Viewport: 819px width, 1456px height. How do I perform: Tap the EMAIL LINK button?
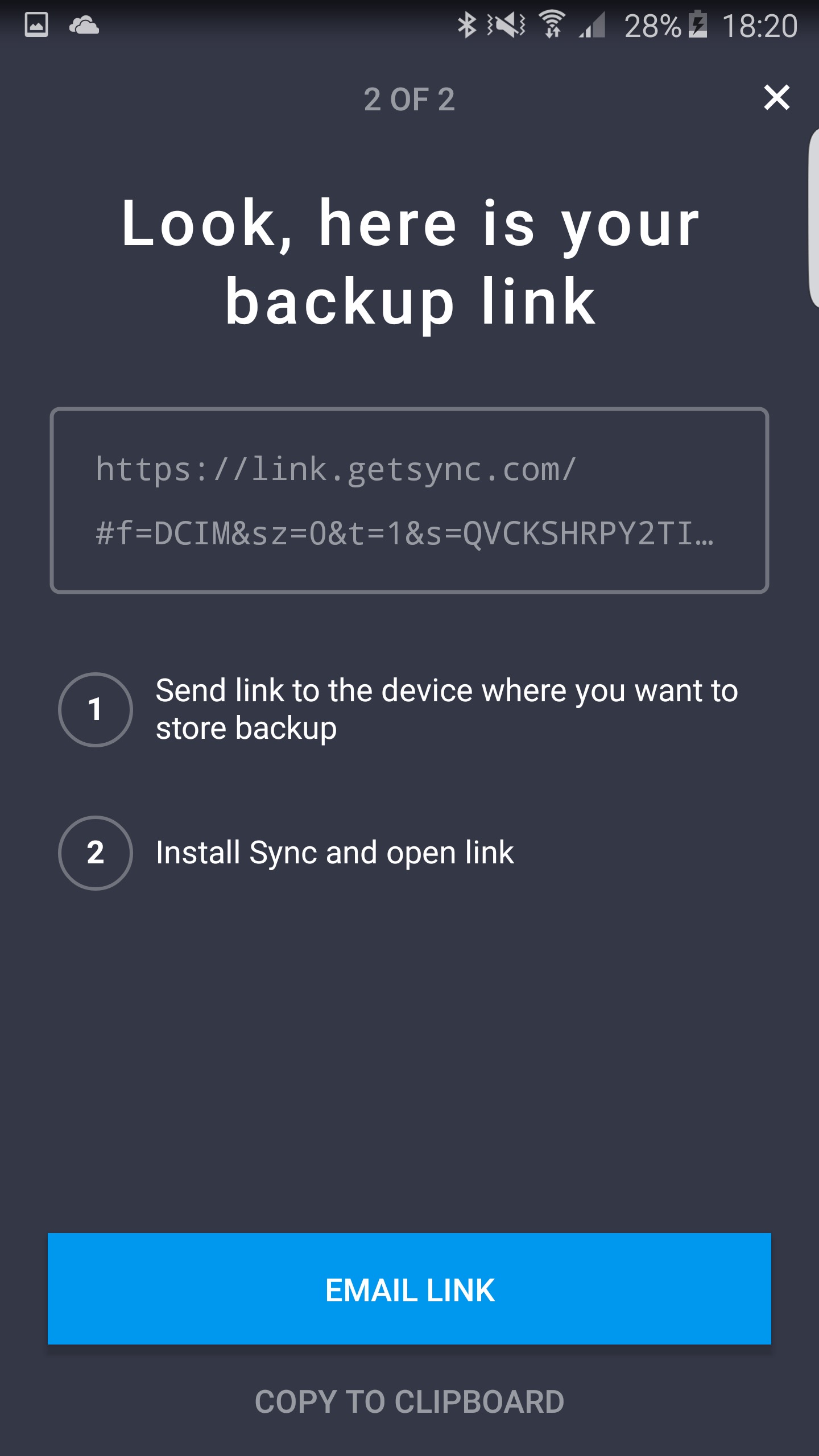[x=409, y=1289]
